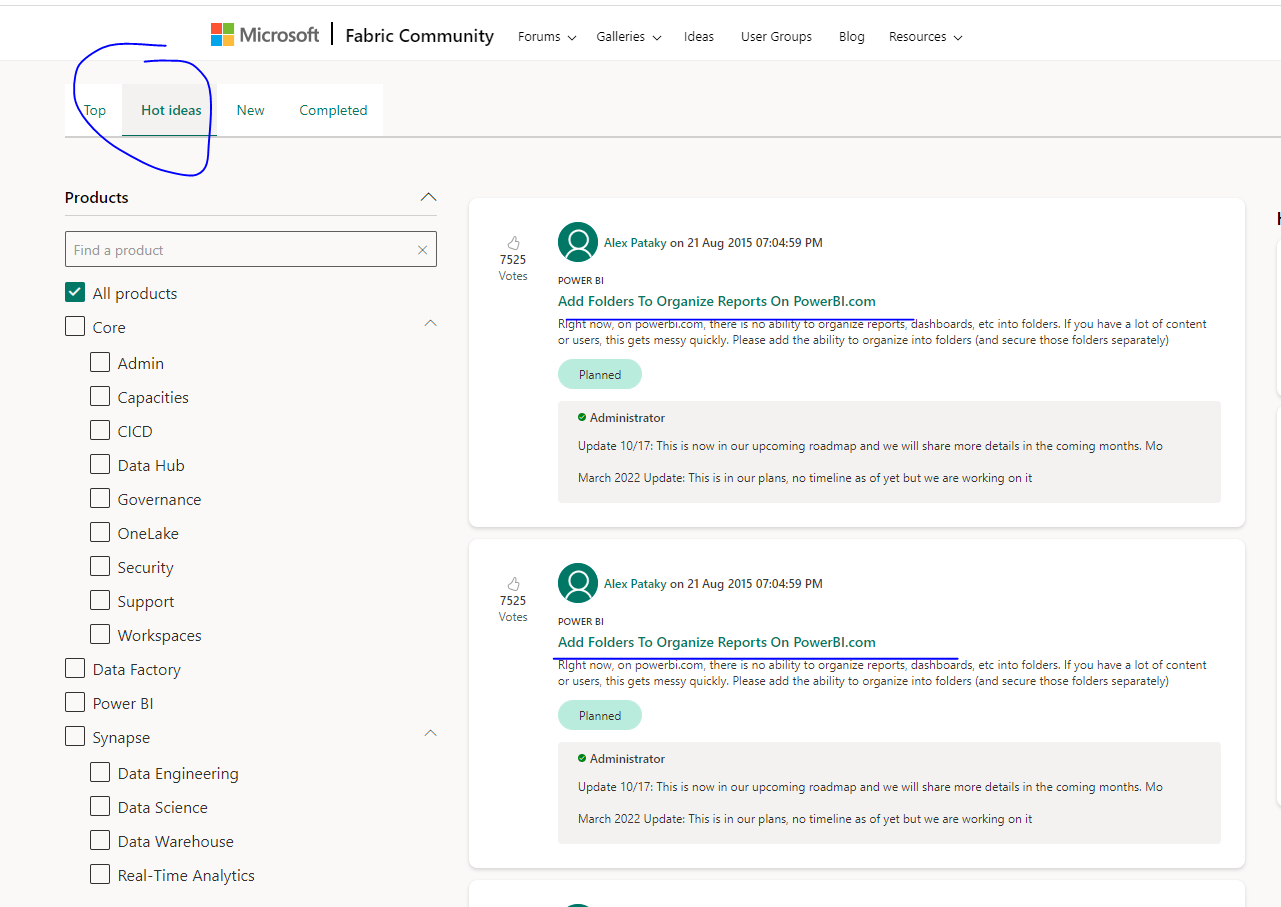1281x907 pixels.
Task: Open the Completed tab
Action: tap(333, 110)
